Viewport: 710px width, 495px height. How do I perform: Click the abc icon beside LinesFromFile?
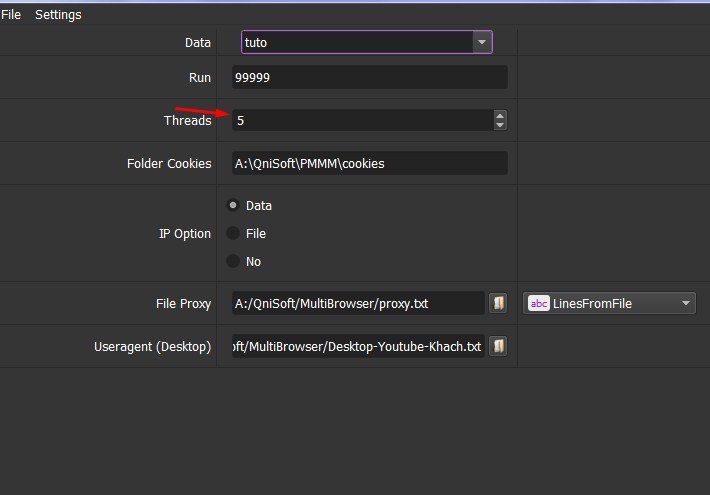(538, 303)
